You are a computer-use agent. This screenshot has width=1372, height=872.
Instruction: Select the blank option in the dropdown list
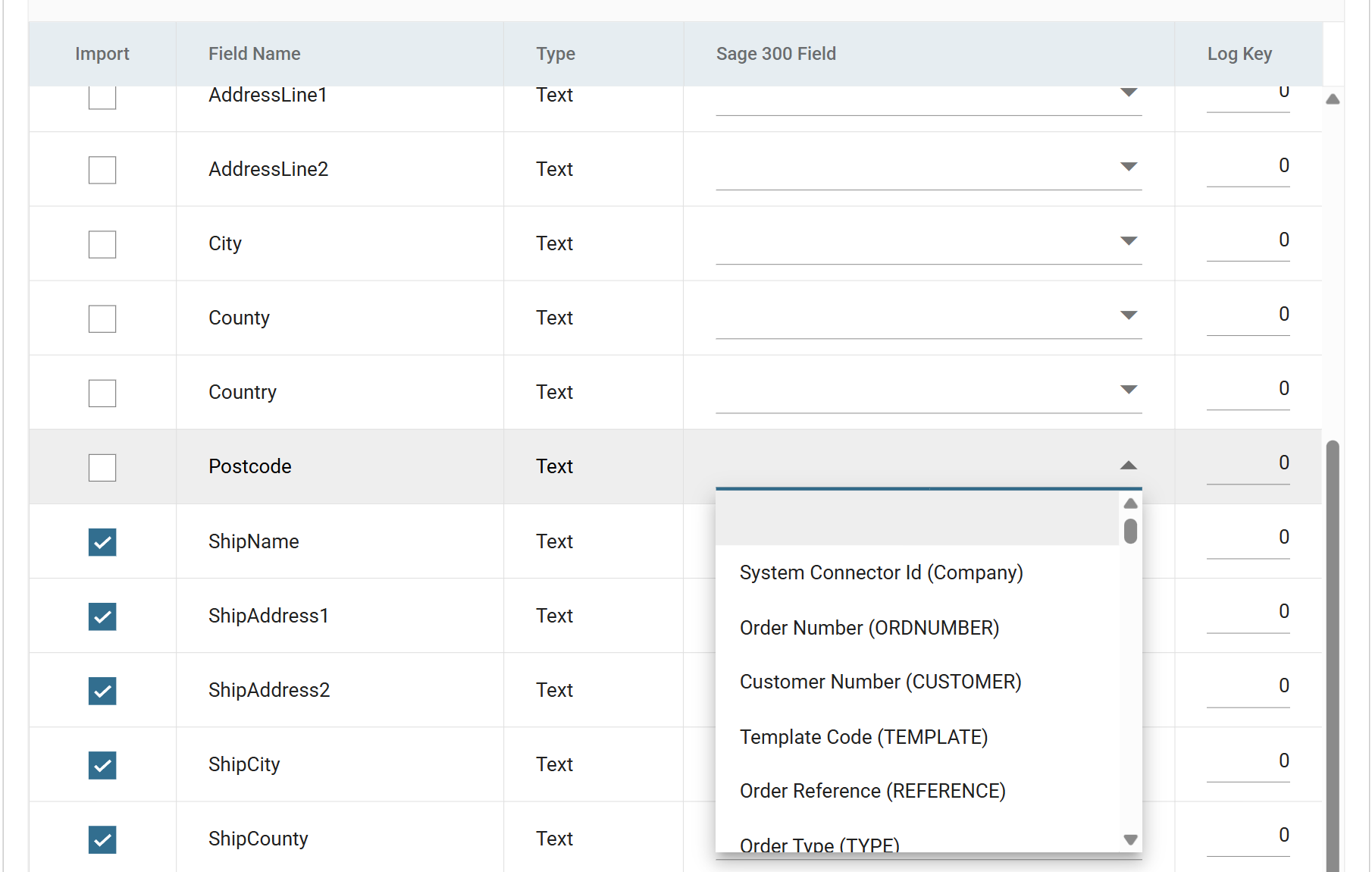click(917, 518)
